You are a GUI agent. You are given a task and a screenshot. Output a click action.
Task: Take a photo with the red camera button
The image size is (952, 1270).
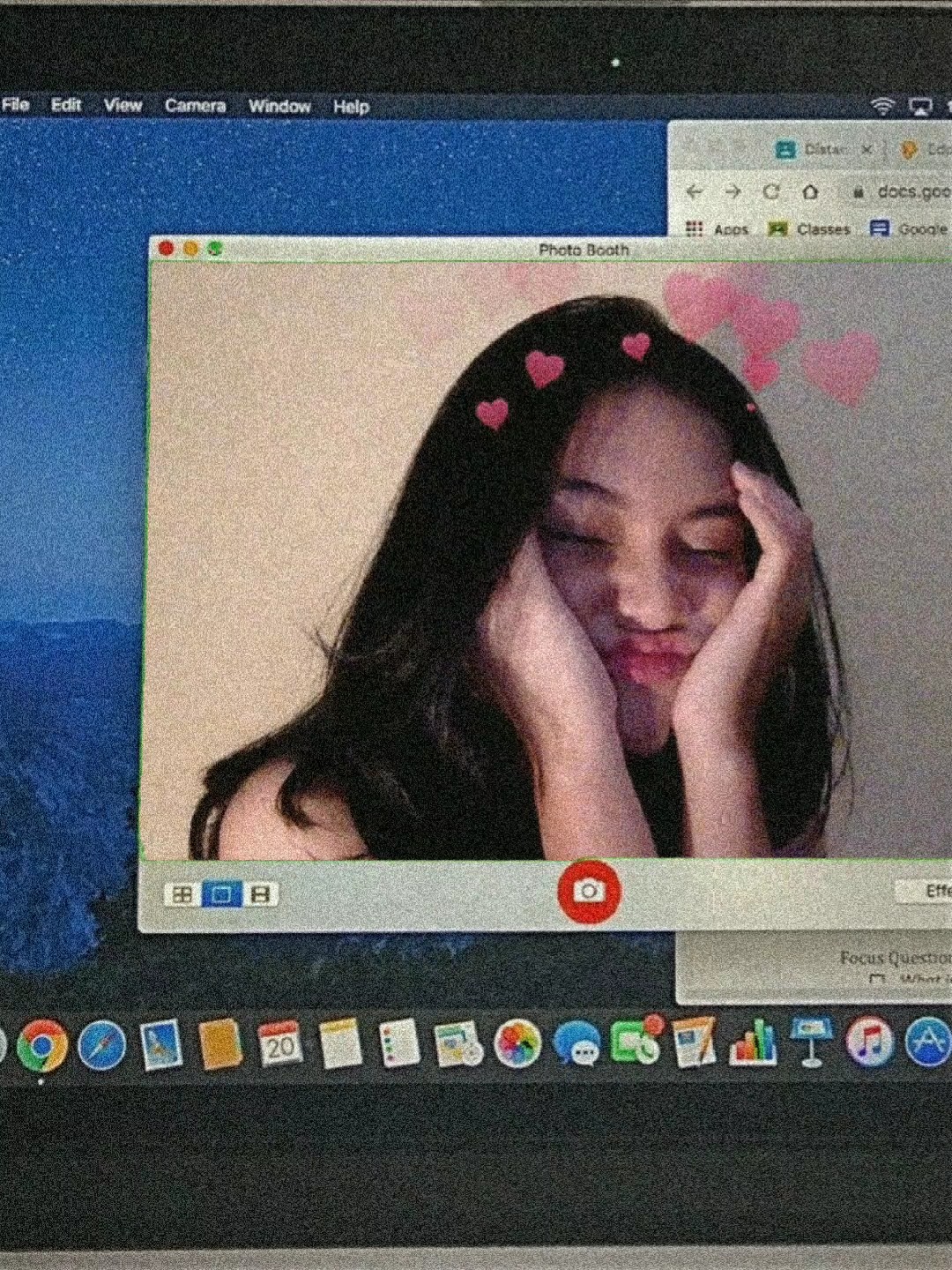589,892
